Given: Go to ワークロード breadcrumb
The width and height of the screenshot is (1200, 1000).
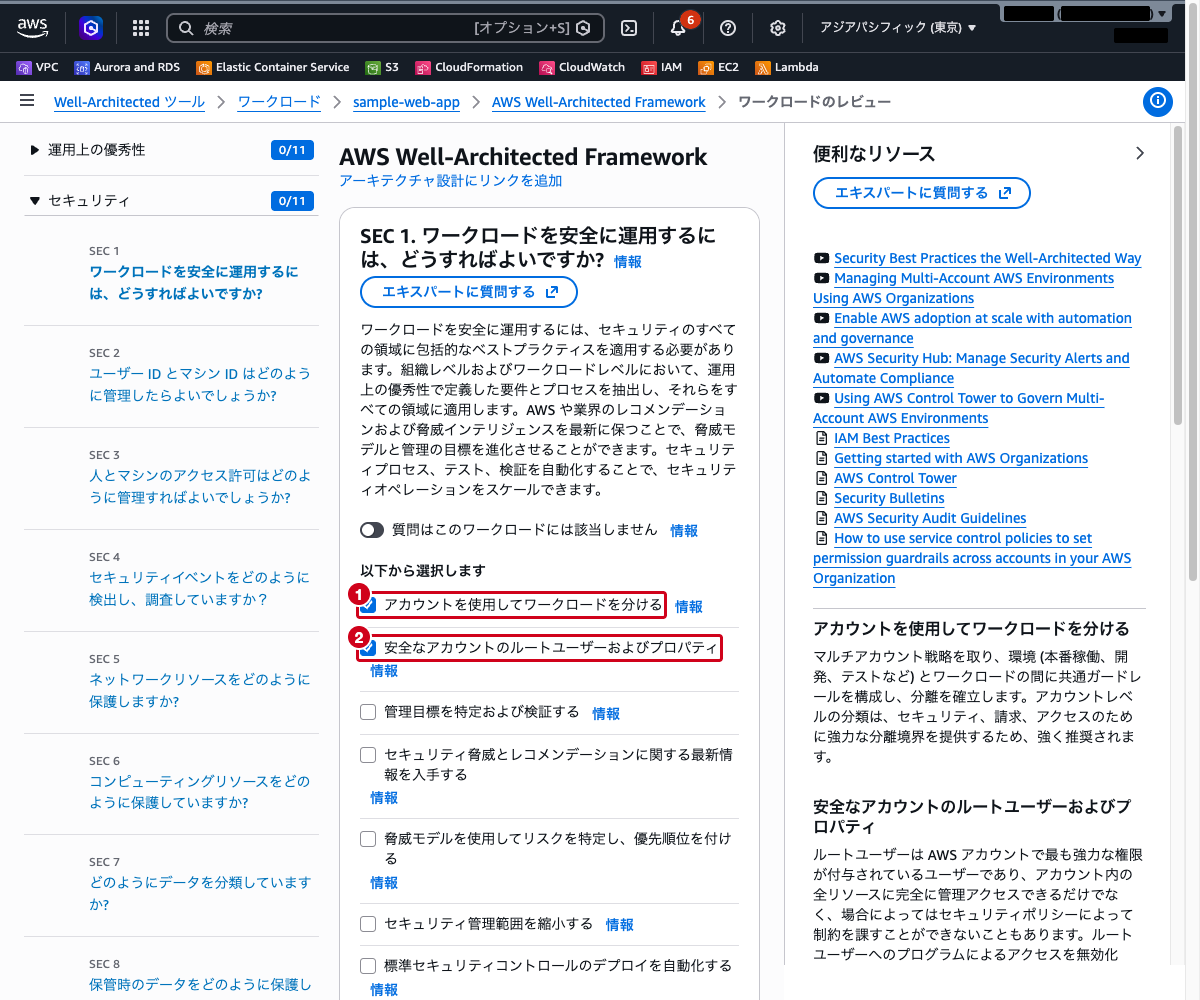Looking at the screenshot, I should [x=279, y=102].
